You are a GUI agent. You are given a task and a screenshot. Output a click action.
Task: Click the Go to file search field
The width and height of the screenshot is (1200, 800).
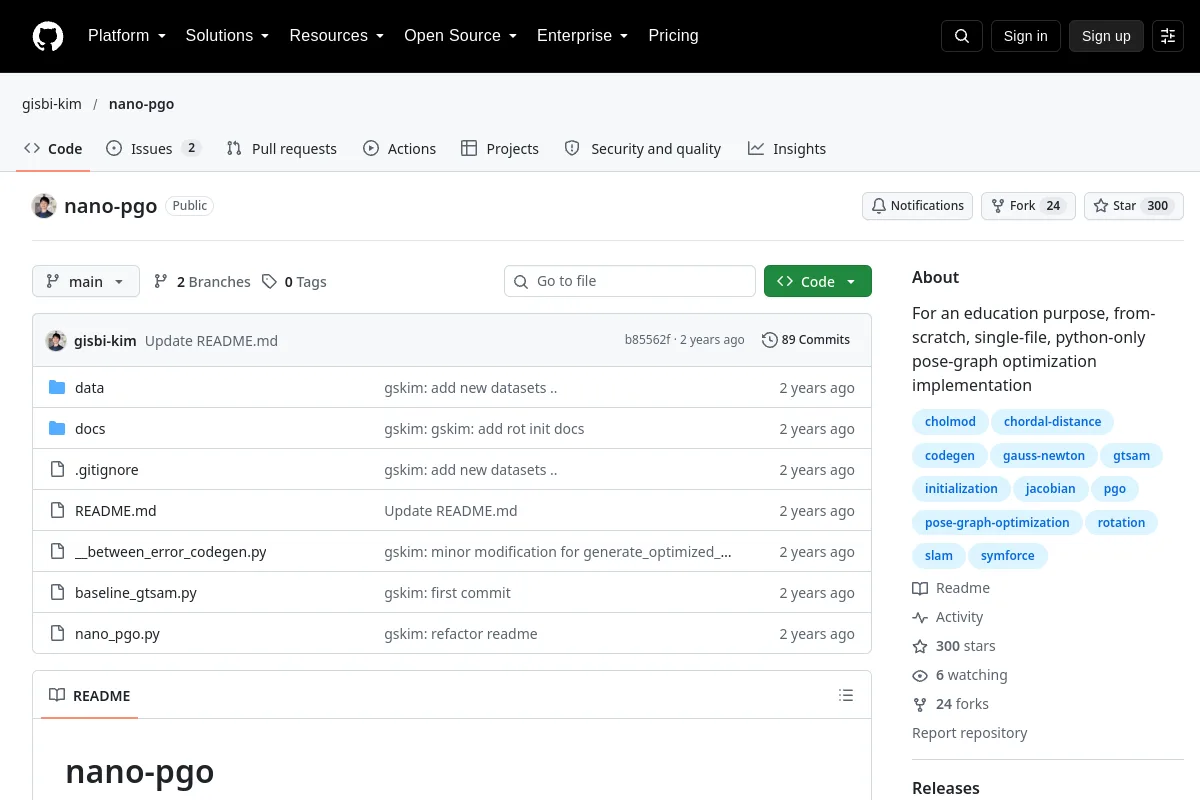click(x=630, y=282)
